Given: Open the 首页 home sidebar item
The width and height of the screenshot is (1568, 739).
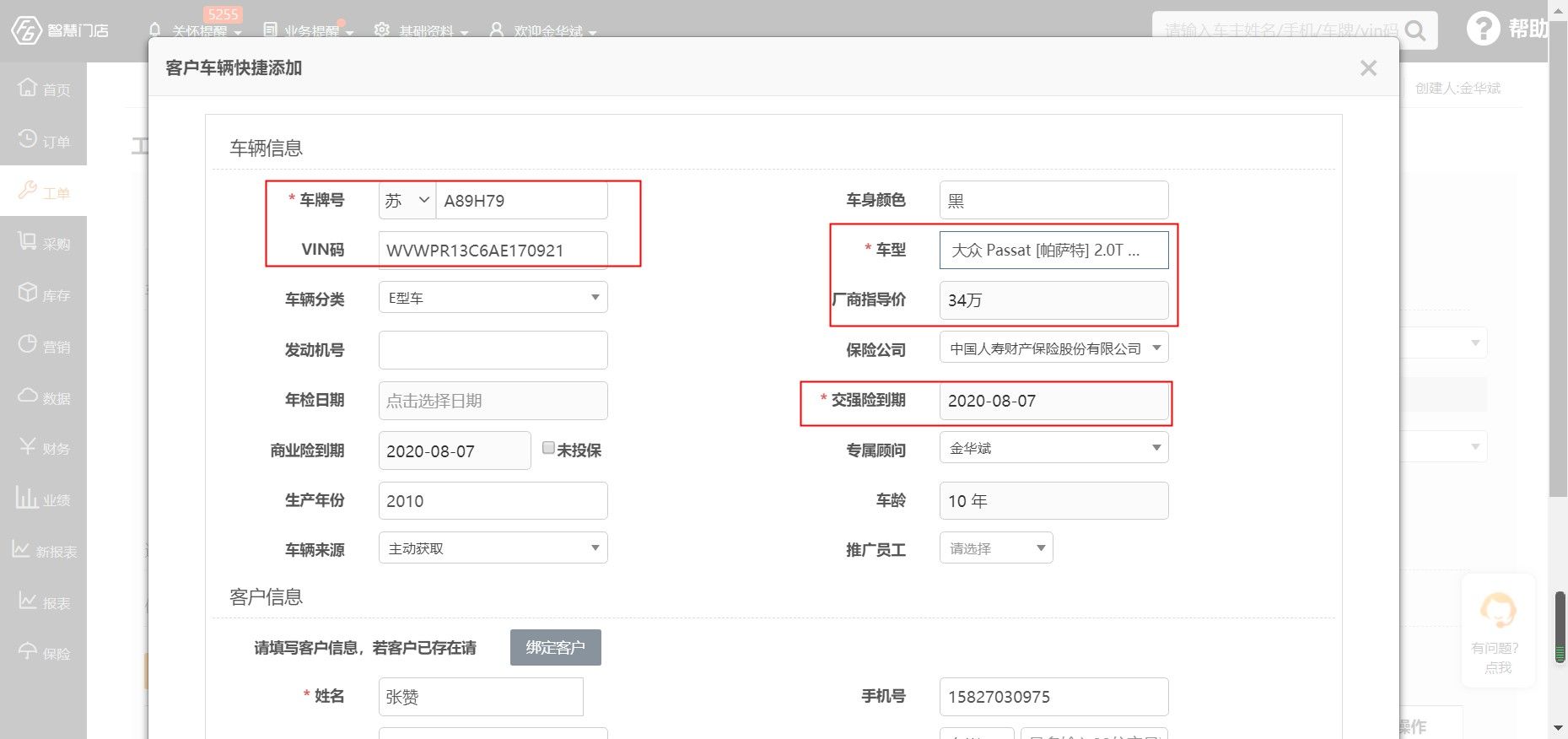Looking at the screenshot, I should pyautogui.click(x=44, y=89).
